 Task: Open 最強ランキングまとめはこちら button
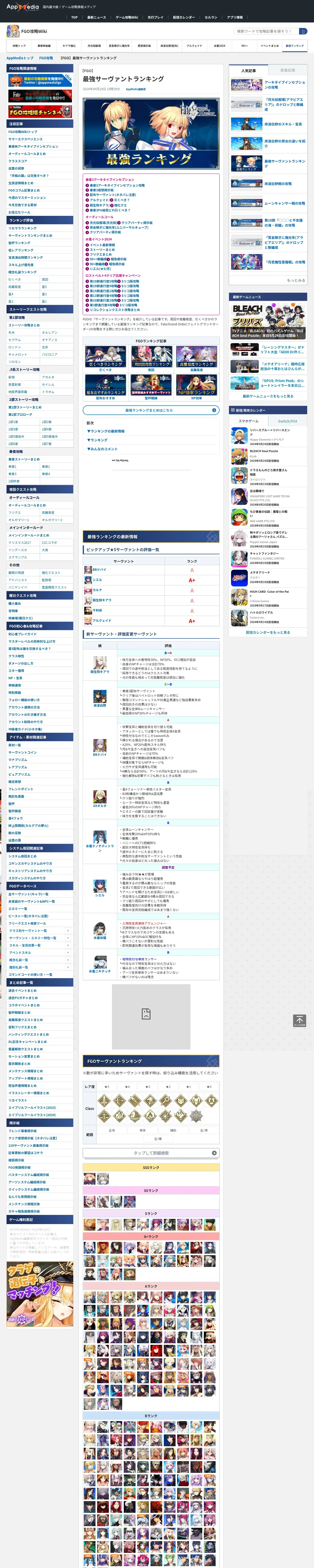[x=151, y=410]
